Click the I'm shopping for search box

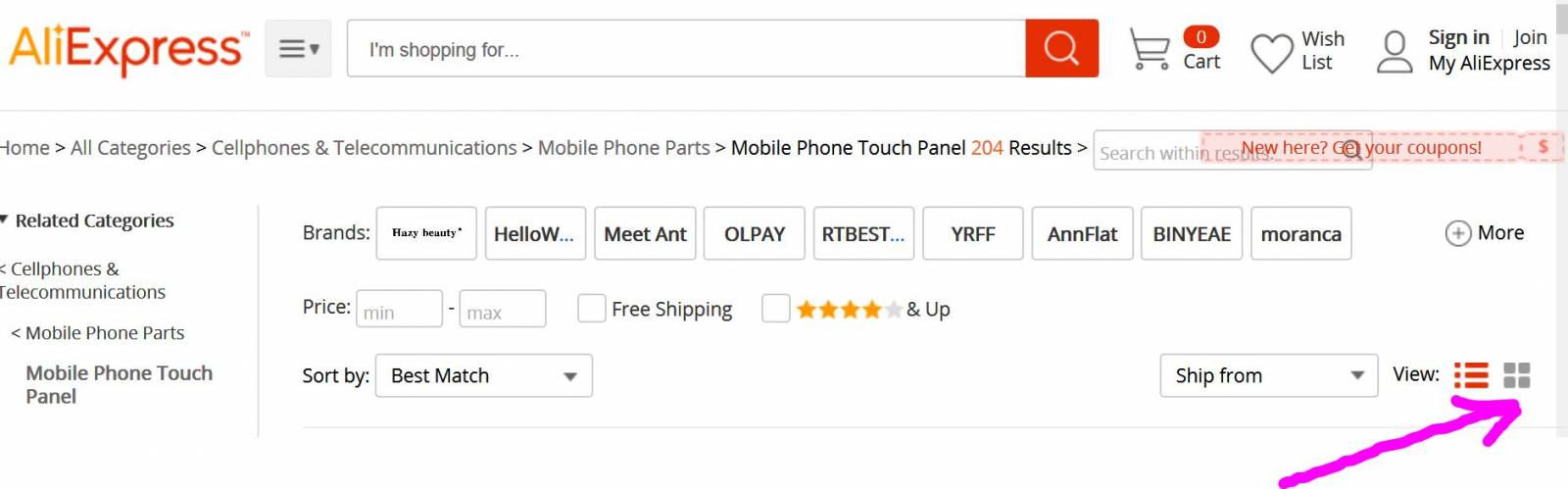click(686, 48)
